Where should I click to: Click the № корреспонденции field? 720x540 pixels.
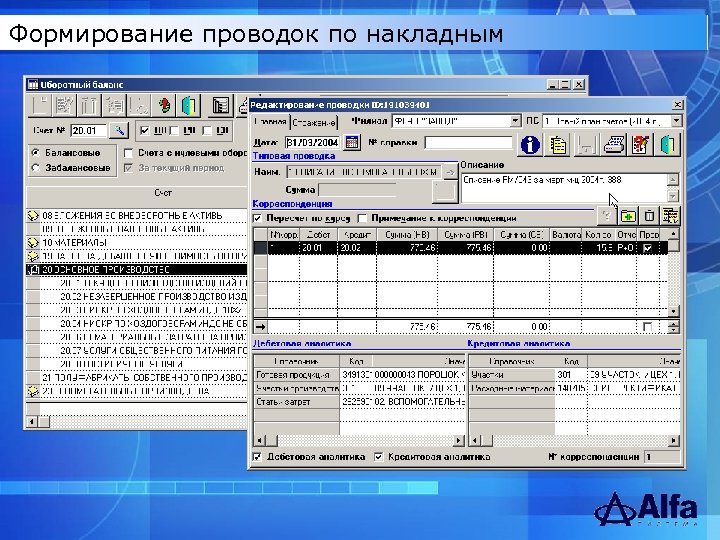662,457
